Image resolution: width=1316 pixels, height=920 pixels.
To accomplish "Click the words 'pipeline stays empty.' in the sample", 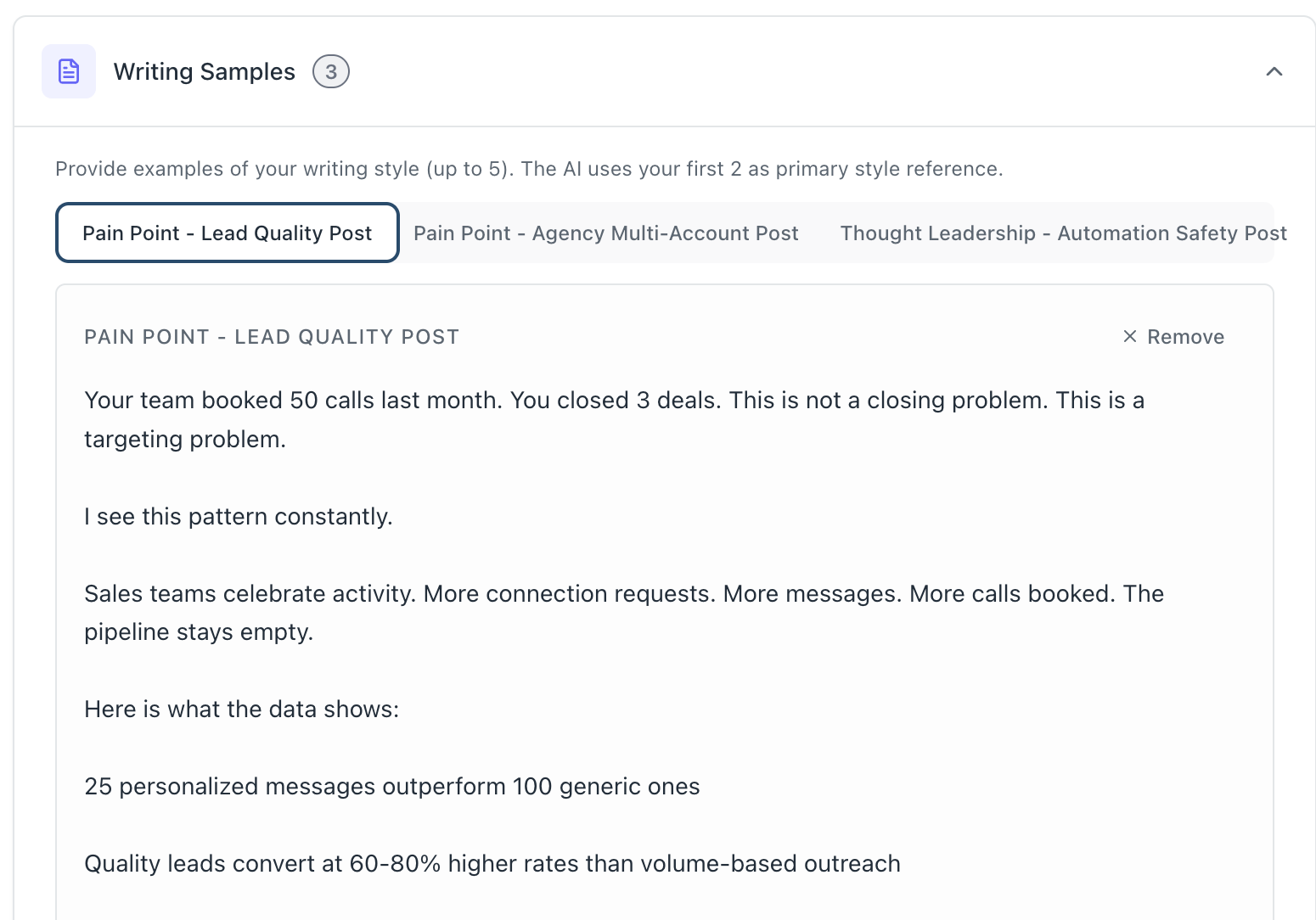I will (199, 632).
